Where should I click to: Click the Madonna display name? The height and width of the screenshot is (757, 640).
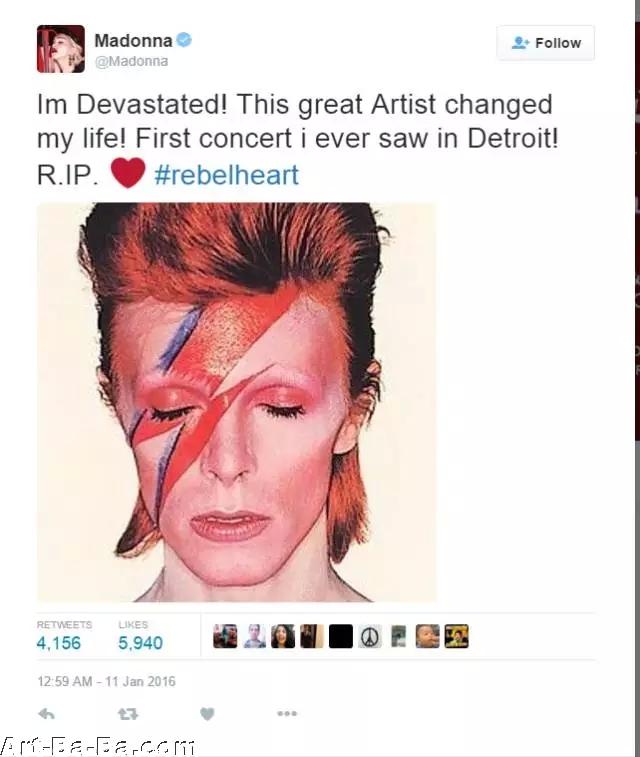tap(133, 41)
